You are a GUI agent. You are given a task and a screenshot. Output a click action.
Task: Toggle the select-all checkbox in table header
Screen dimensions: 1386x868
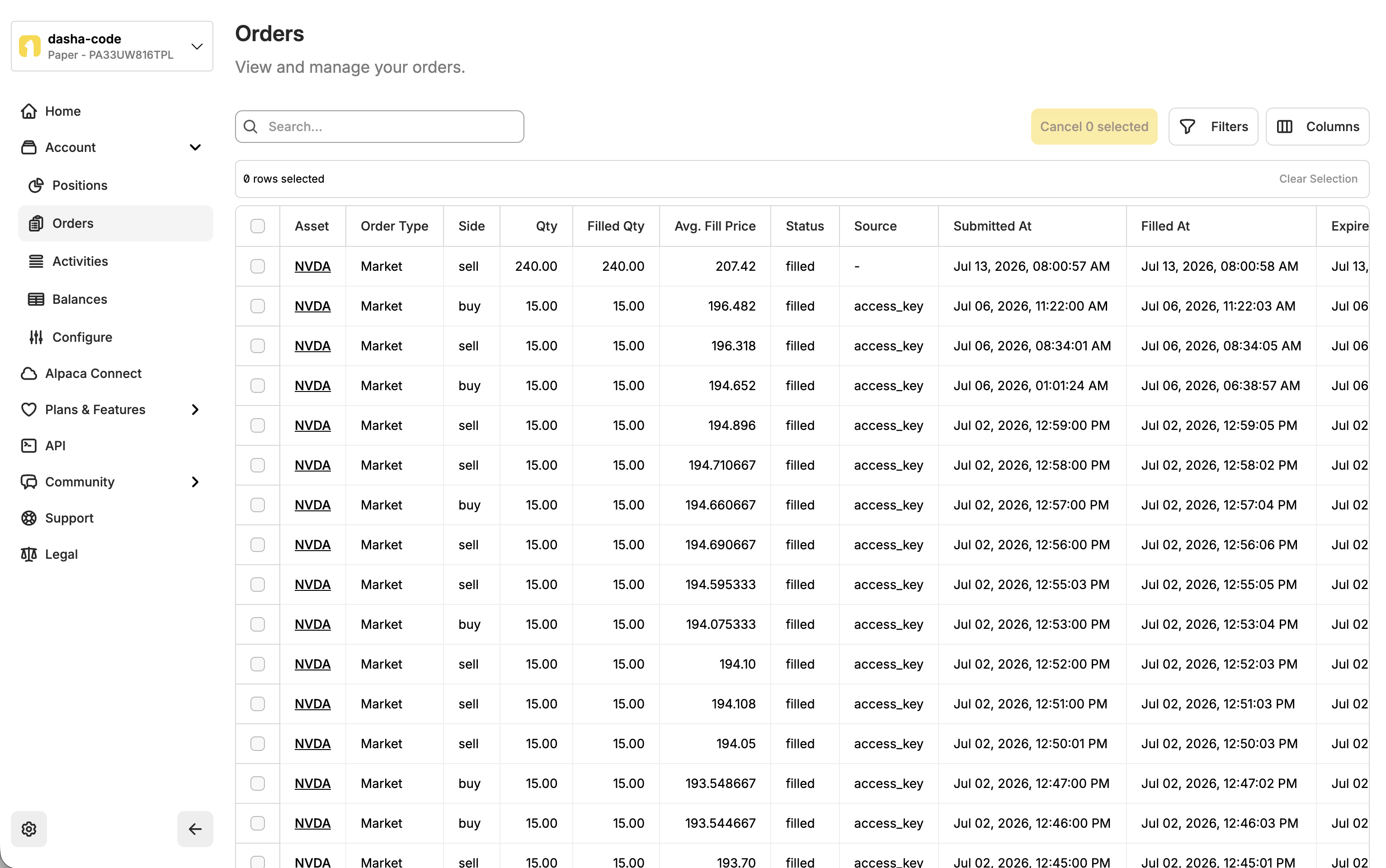pyautogui.click(x=258, y=226)
